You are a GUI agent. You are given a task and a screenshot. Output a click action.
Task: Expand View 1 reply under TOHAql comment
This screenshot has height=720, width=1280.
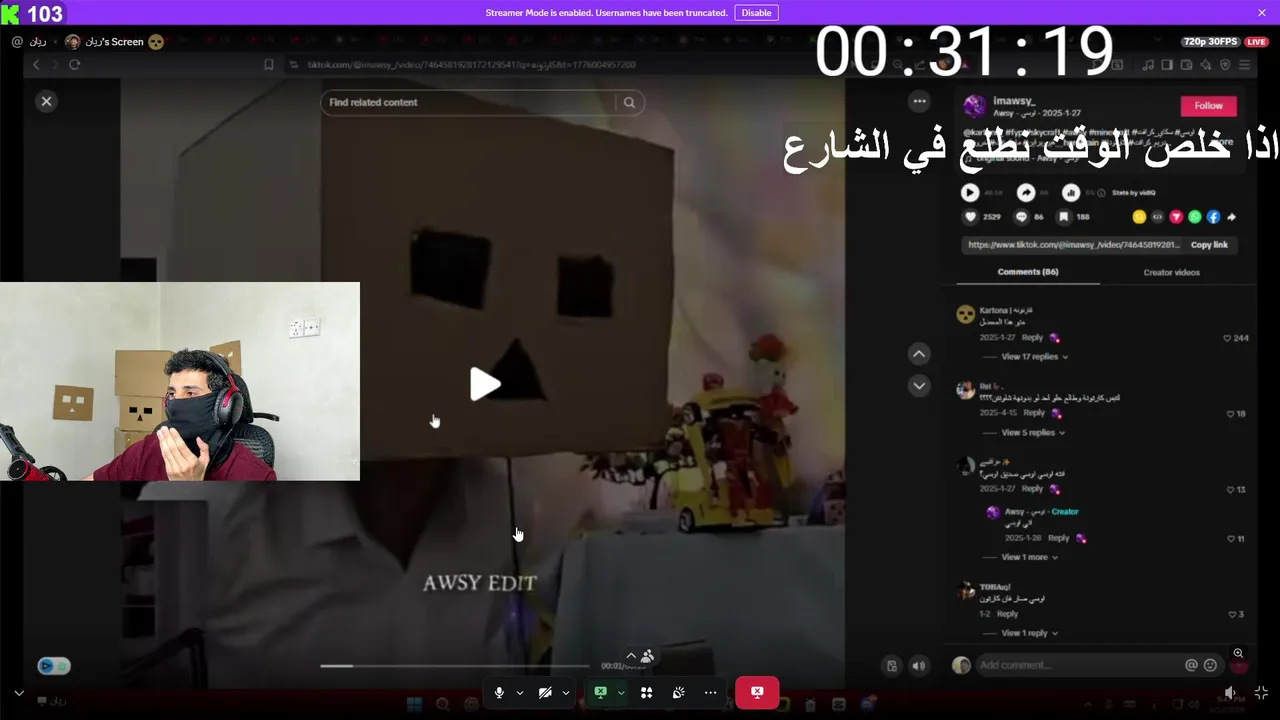[x=1029, y=633]
